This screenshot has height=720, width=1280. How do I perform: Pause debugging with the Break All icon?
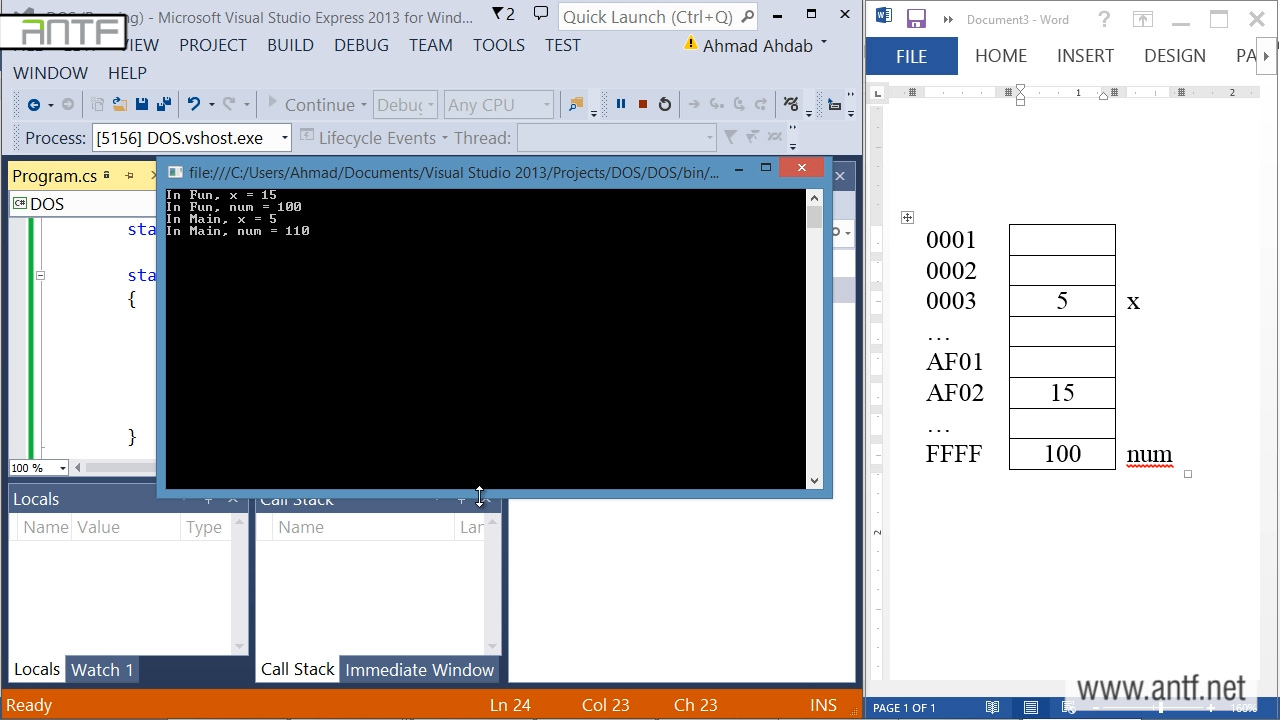pos(620,104)
